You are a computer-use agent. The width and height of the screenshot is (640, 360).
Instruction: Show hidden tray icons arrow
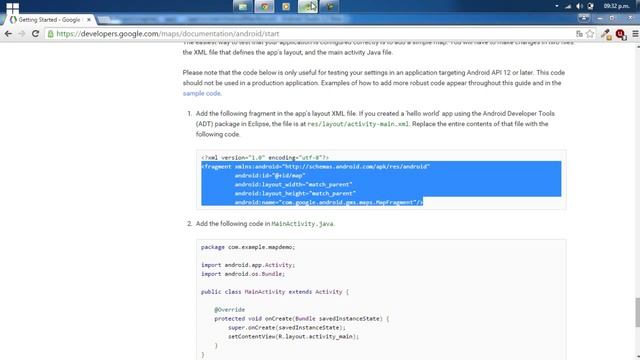tap(557, 6)
